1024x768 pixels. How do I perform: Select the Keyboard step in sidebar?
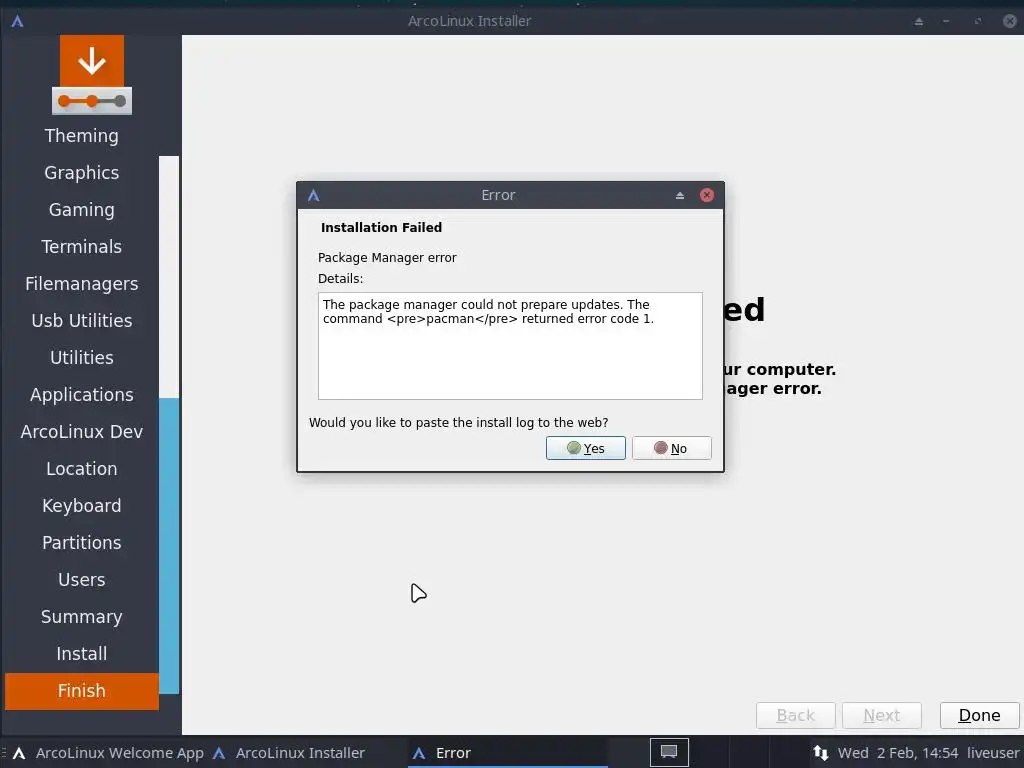click(82, 505)
